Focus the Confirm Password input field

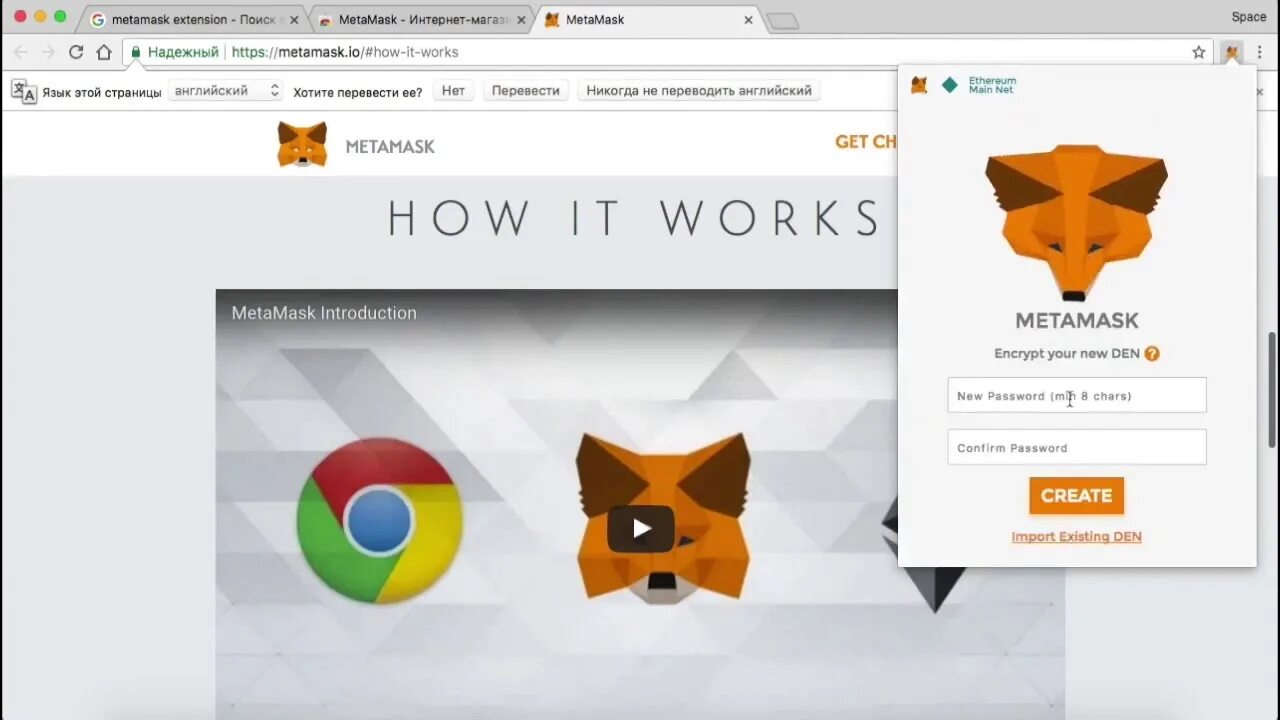click(x=1077, y=447)
